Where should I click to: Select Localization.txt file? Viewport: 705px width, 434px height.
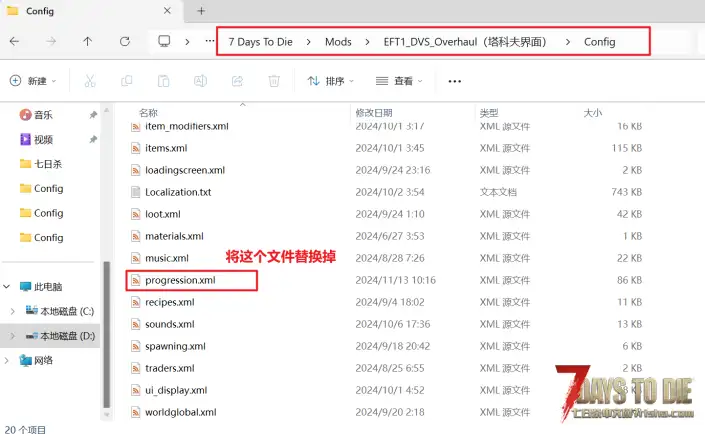(x=178, y=192)
